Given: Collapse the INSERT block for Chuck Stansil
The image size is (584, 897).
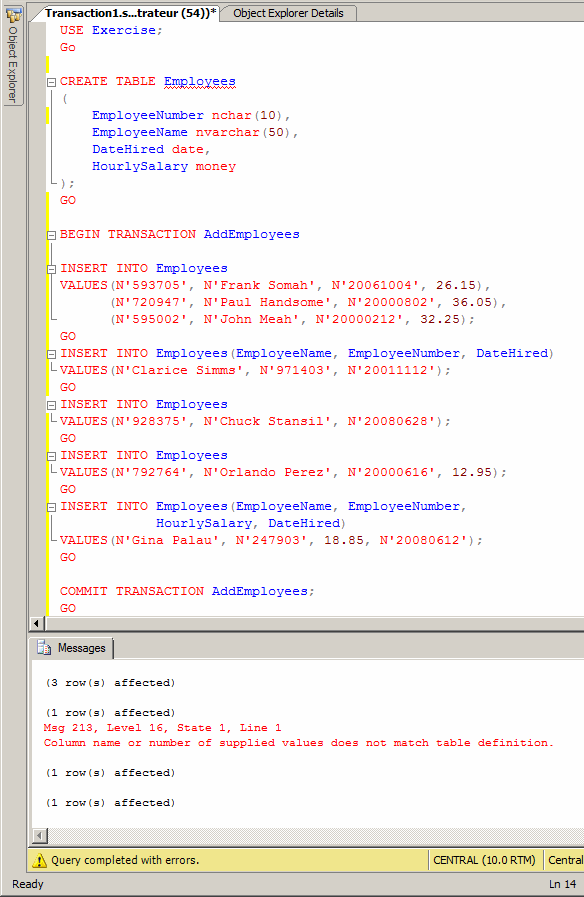Looking at the screenshot, I should pos(51,404).
